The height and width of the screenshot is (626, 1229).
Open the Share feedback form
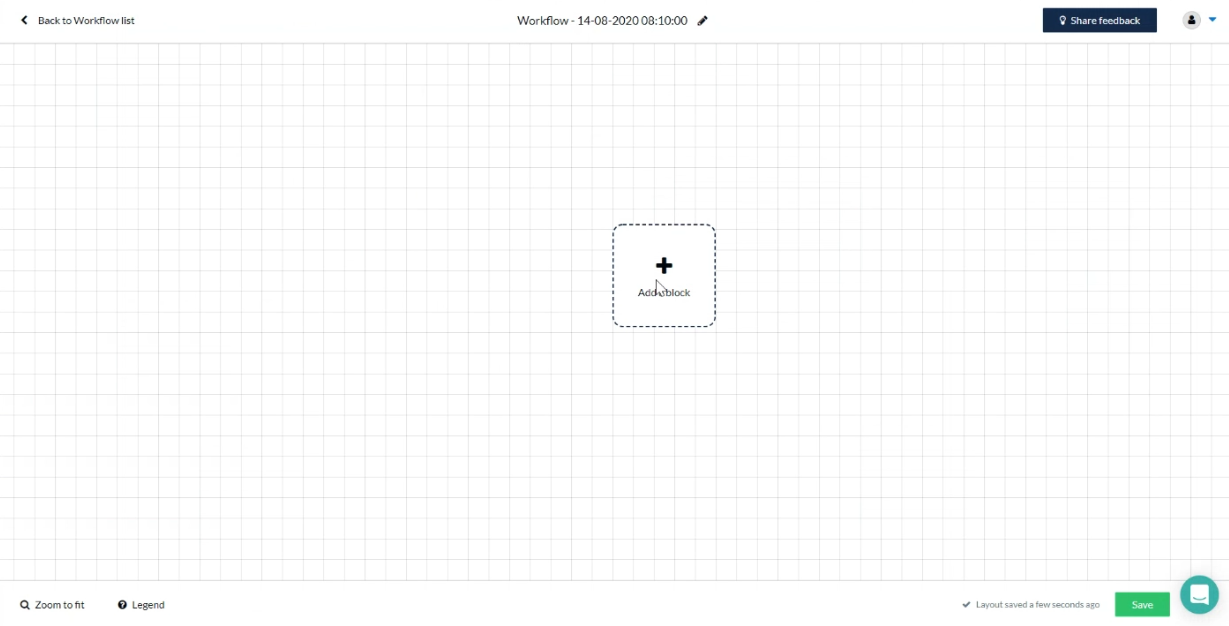click(x=1099, y=20)
